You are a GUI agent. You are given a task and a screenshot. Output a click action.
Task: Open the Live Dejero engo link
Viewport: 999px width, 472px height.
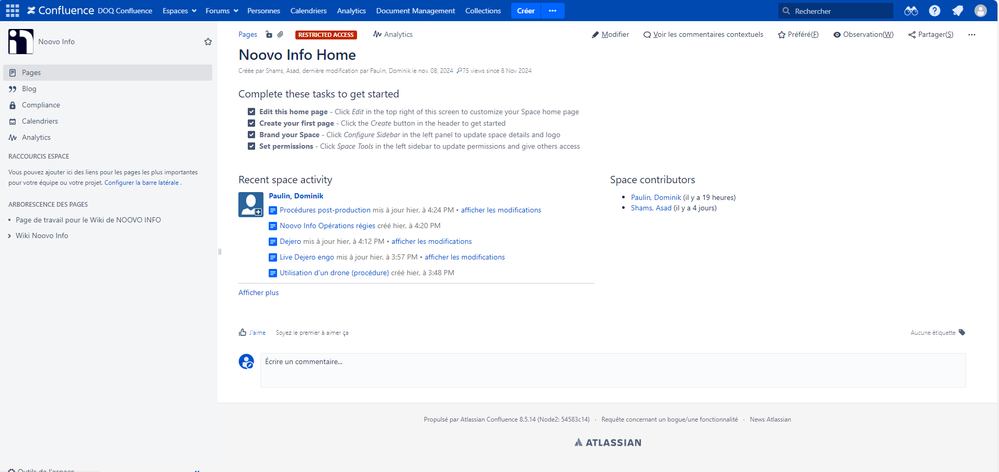pyautogui.click(x=307, y=257)
